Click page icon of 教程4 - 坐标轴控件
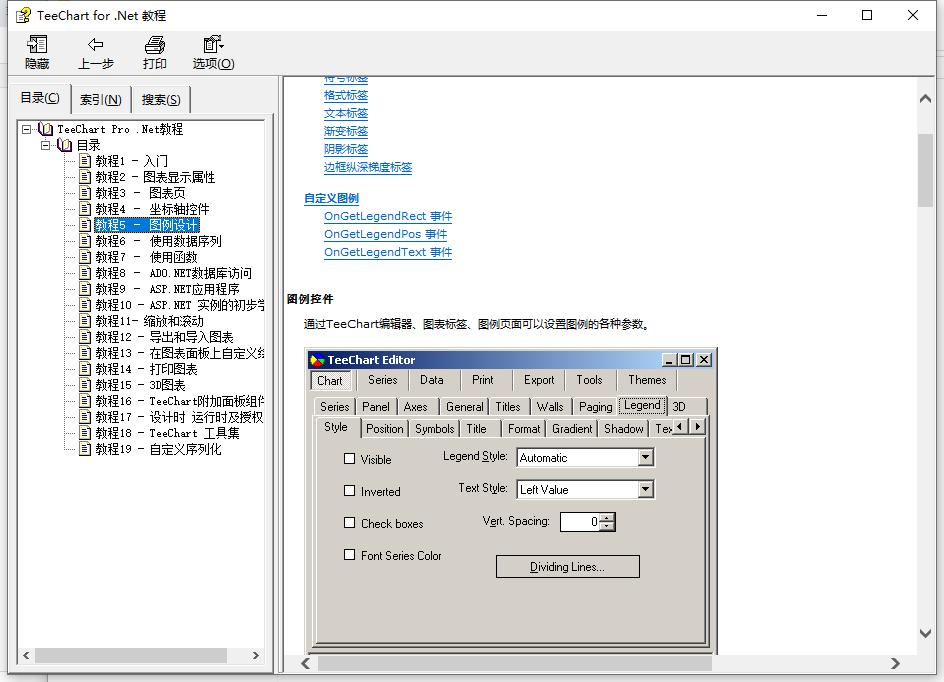Screen dimensions: 944x682 (85, 209)
